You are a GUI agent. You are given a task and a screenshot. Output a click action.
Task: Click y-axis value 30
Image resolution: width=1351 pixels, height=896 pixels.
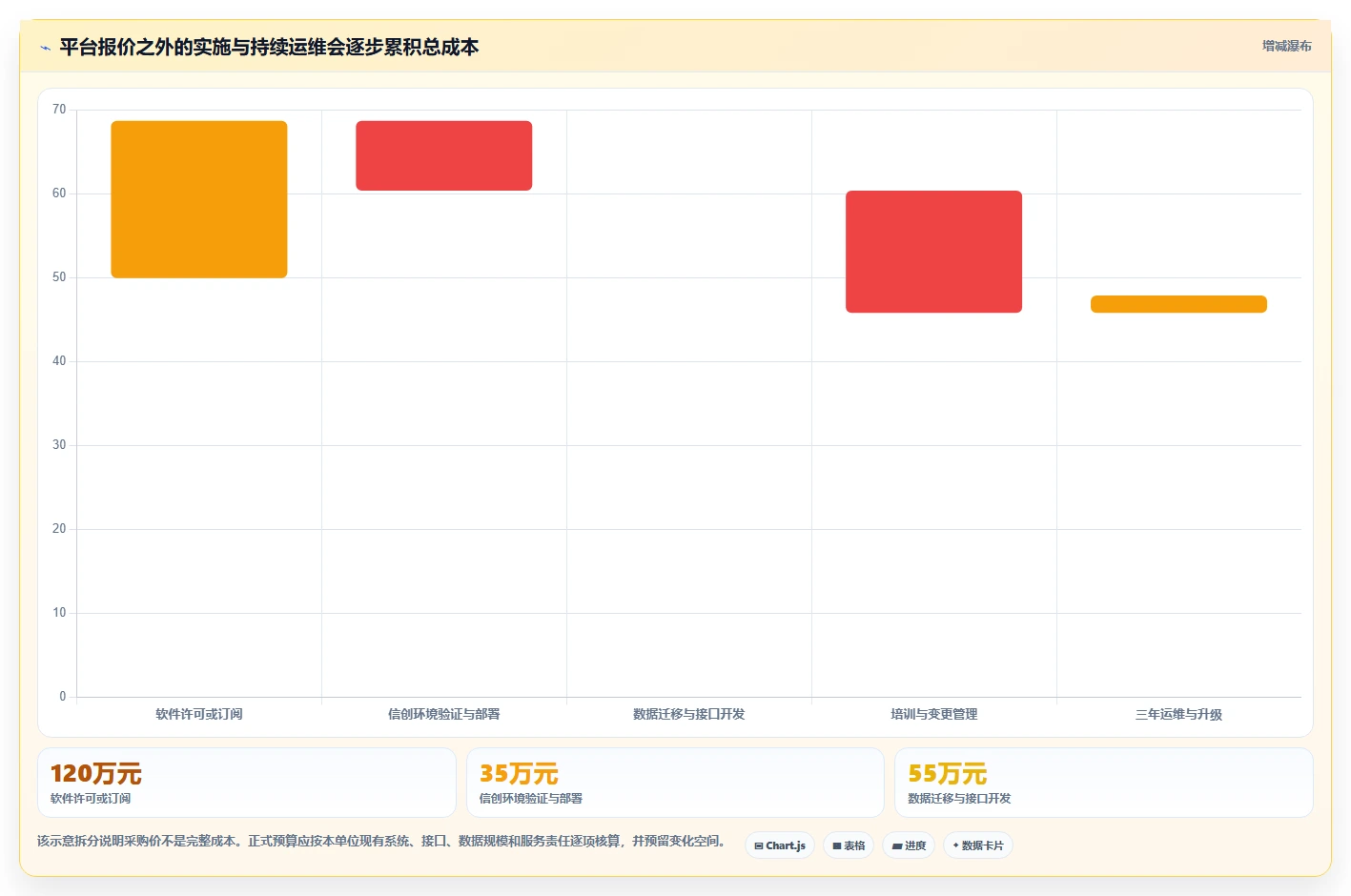59,445
